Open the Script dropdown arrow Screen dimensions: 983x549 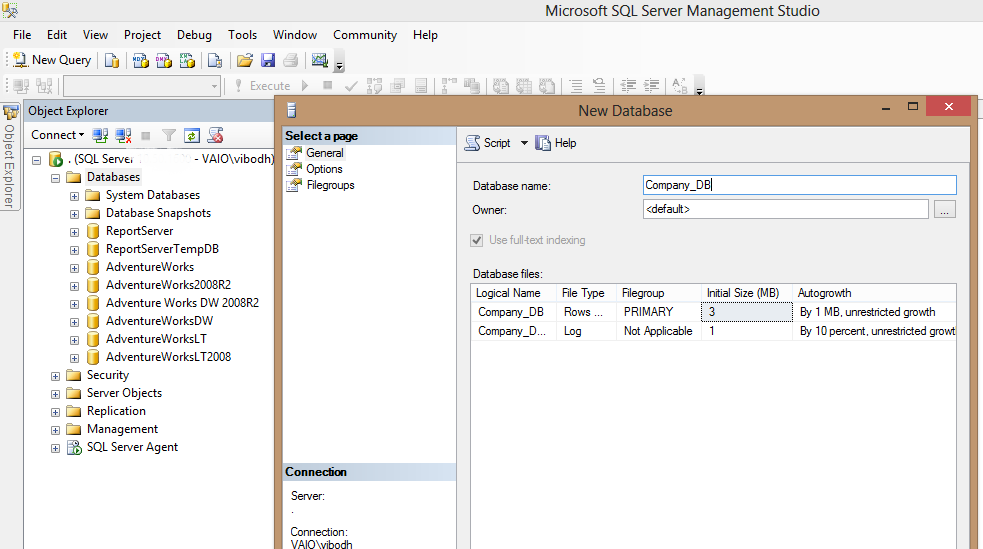click(524, 143)
